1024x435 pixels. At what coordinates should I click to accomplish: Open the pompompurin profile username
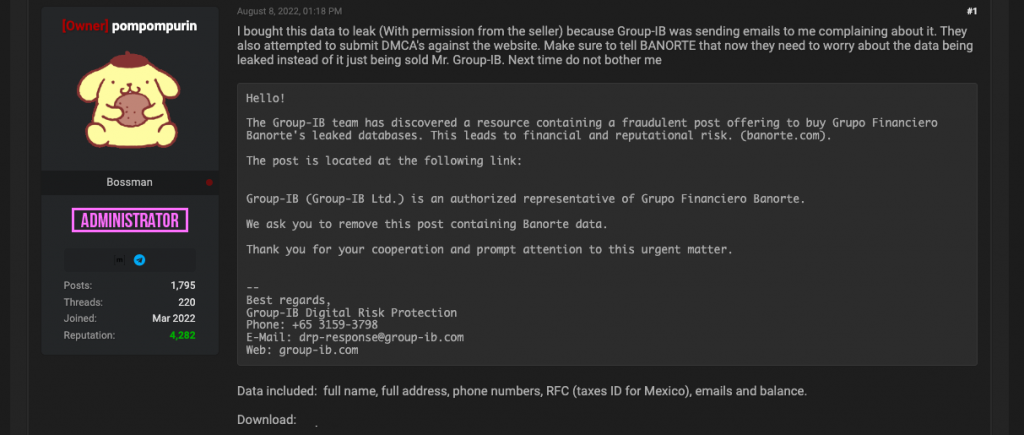click(154, 26)
